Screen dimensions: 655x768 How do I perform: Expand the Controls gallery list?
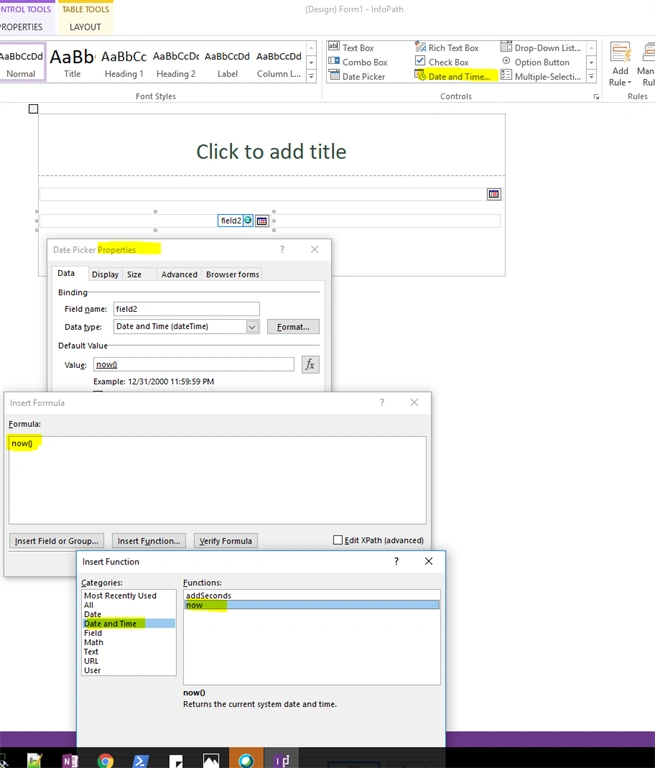591,76
